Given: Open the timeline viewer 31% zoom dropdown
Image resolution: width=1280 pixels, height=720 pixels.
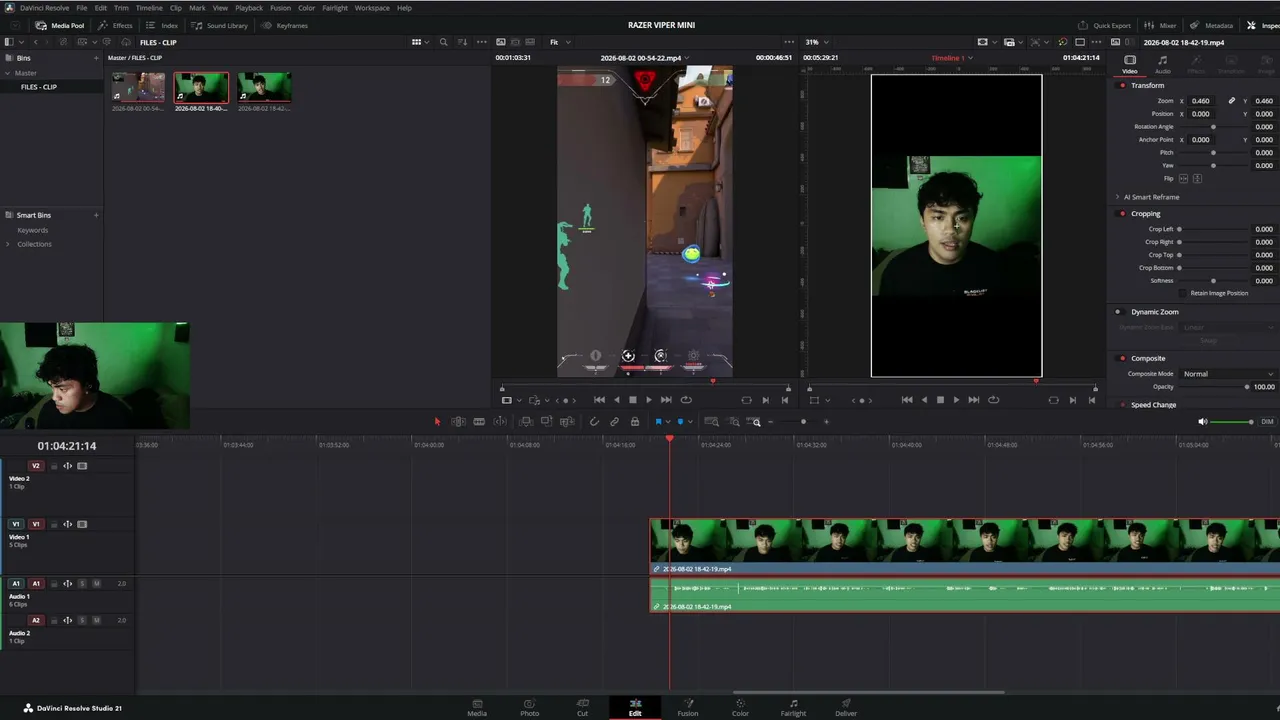Looking at the screenshot, I should [x=818, y=42].
